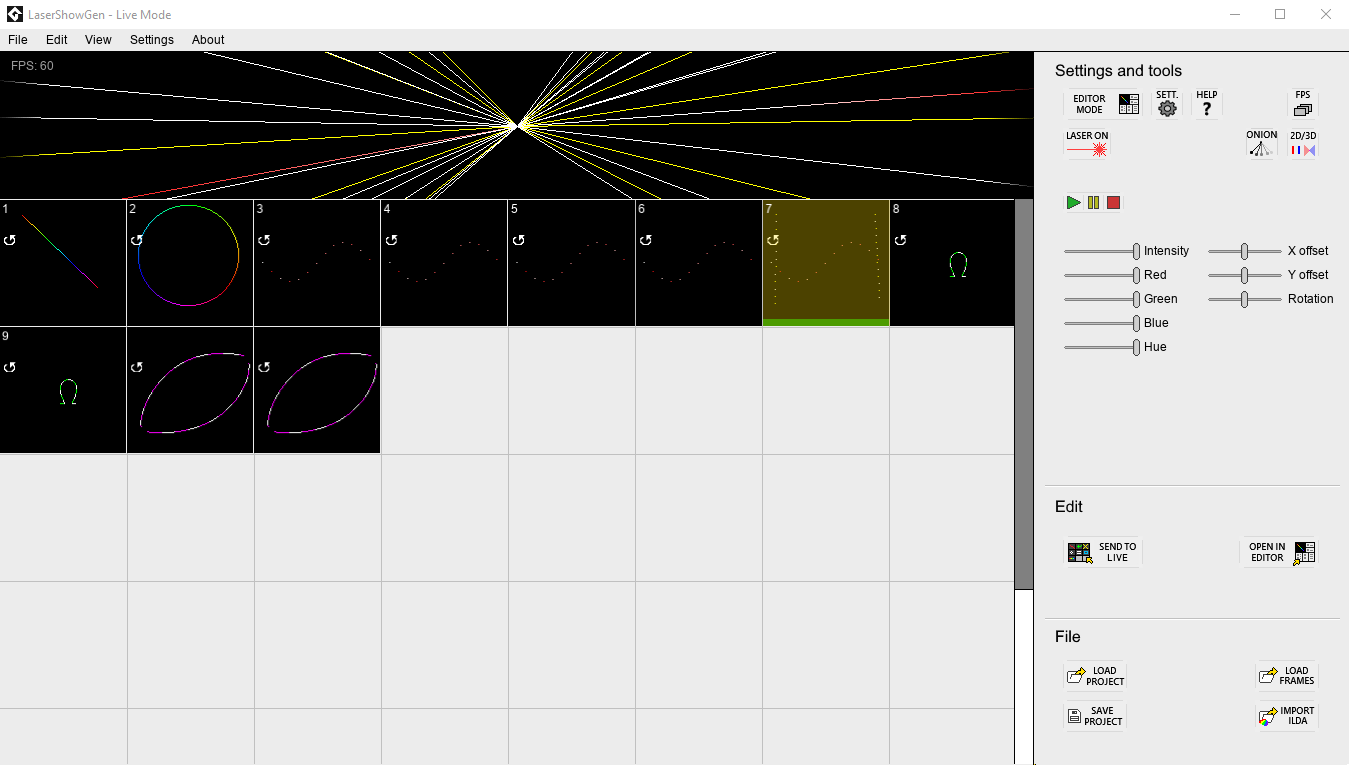Select frame 2 with rainbow circle
The image size is (1350, 765).
190,263
